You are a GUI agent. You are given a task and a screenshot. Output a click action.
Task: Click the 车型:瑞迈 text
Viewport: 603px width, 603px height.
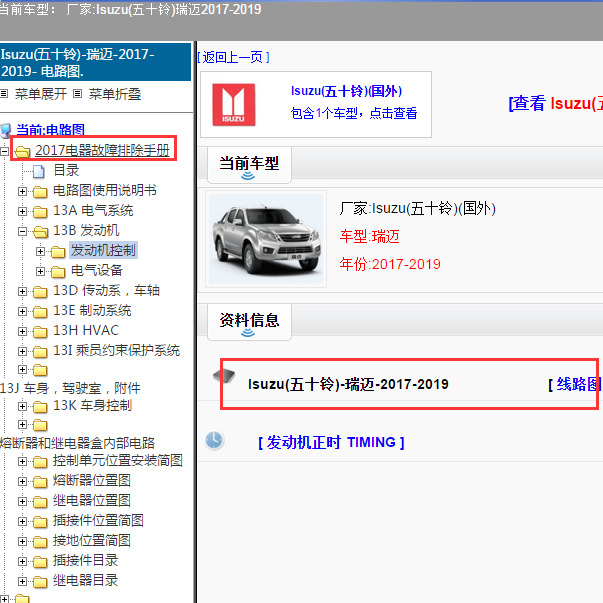click(369, 236)
